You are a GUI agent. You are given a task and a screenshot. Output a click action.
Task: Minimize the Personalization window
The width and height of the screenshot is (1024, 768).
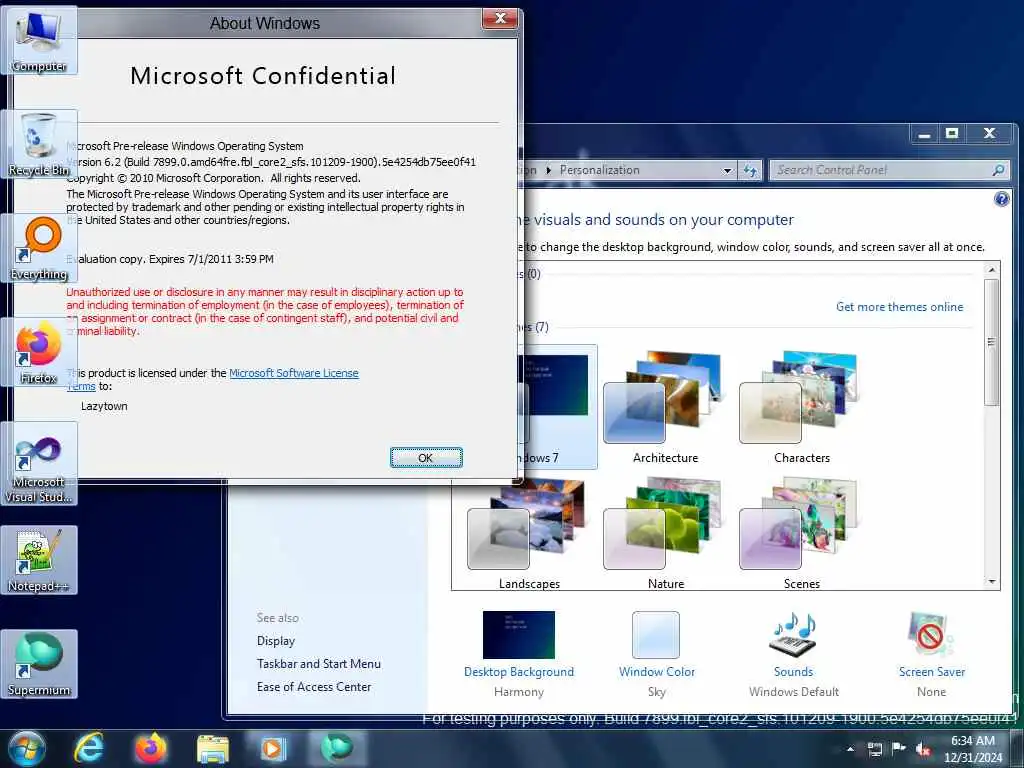tap(924, 135)
